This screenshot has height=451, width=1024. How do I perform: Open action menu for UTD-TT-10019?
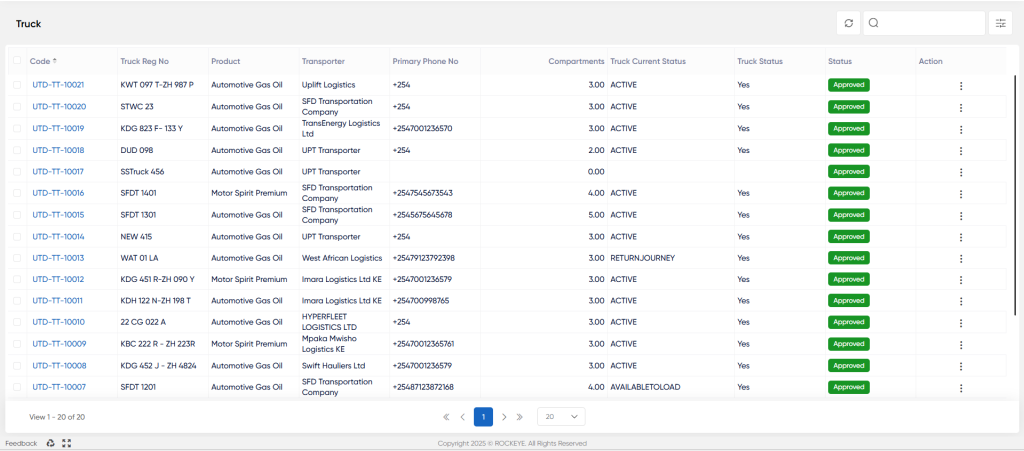[x=961, y=129]
